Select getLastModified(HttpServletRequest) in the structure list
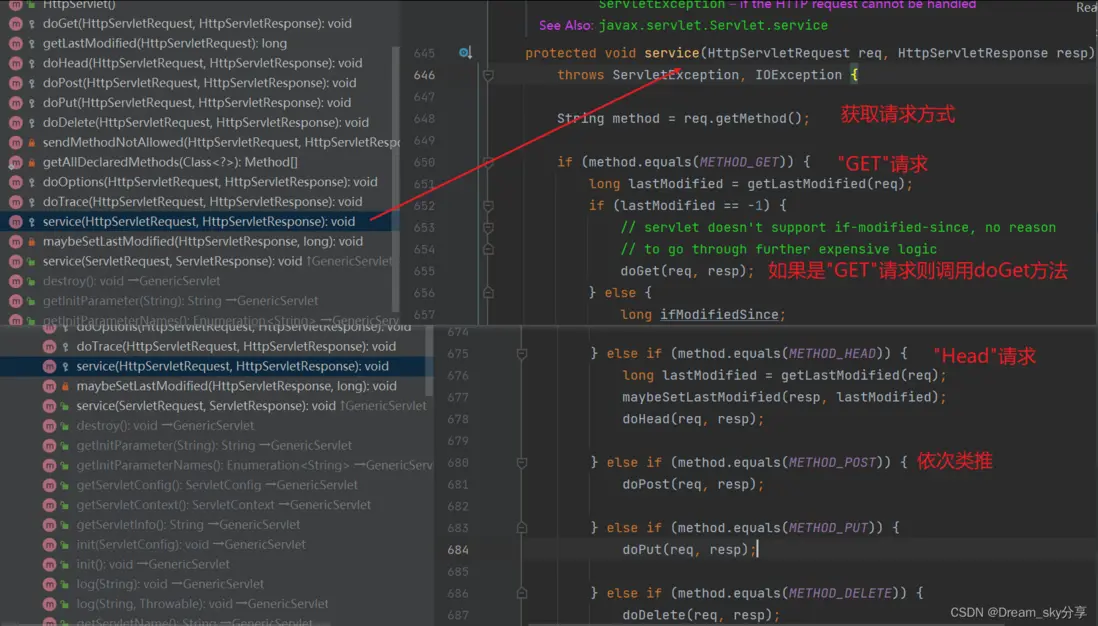This screenshot has width=1098, height=626. coord(165,43)
